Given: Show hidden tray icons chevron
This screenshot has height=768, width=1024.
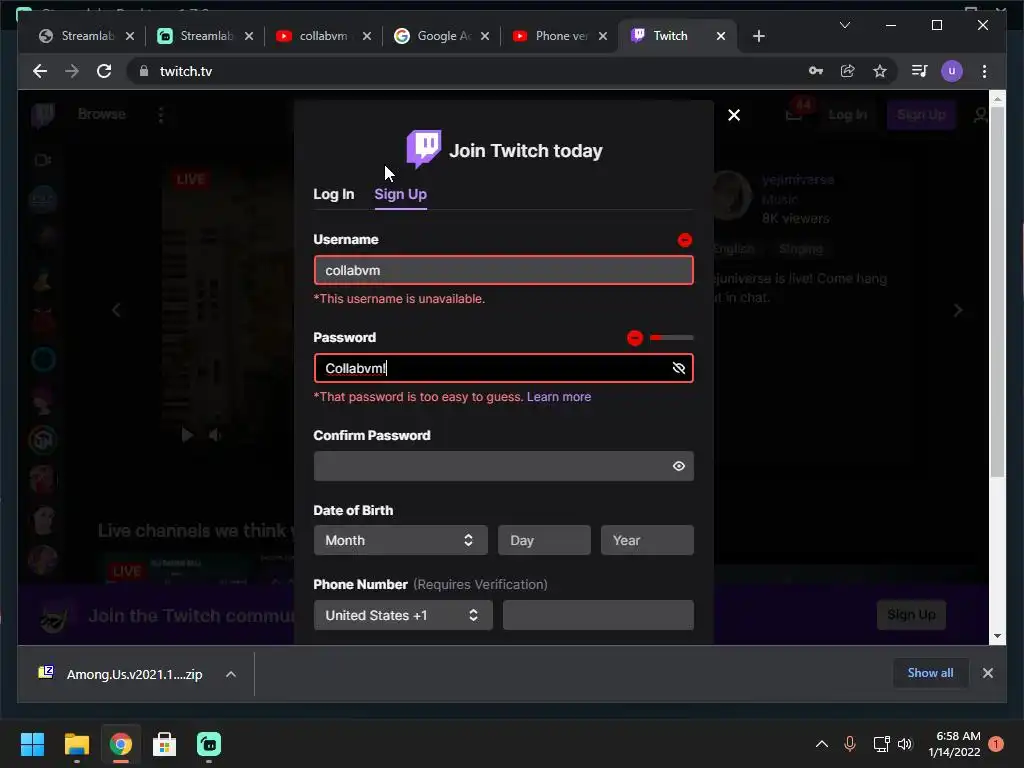Looking at the screenshot, I should pyautogui.click(x=822, y=744).
